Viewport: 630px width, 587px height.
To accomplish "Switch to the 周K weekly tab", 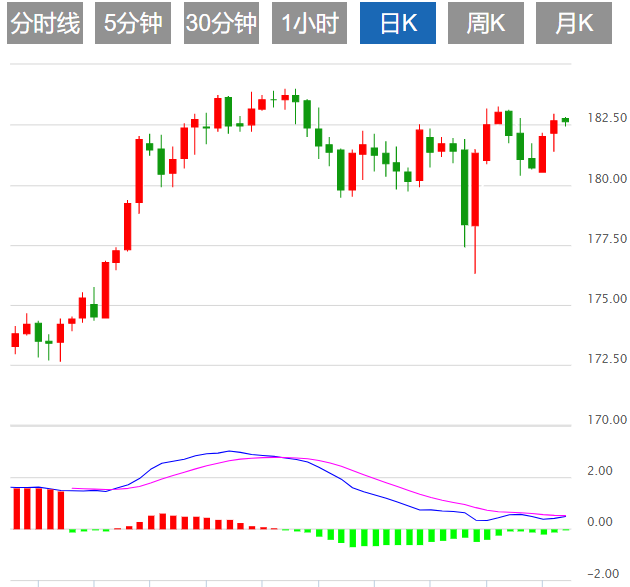I will [x=486, y=23].
